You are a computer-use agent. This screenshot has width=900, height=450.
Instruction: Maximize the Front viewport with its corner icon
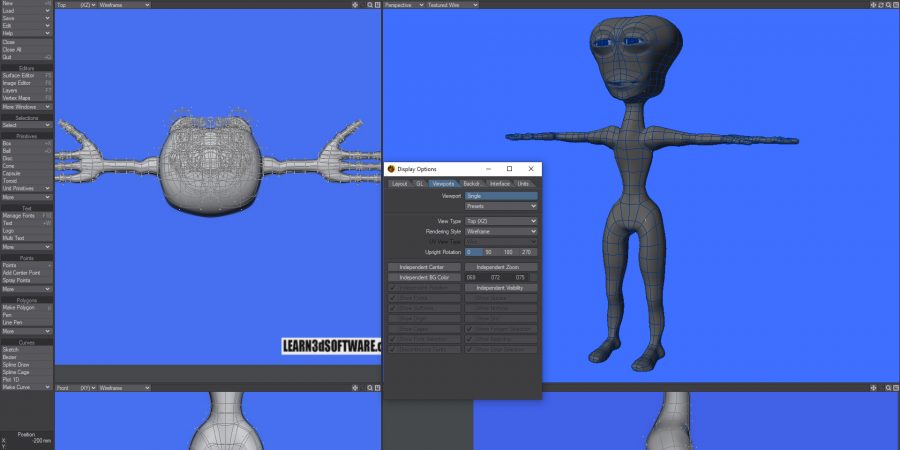(x=375, y=386)
